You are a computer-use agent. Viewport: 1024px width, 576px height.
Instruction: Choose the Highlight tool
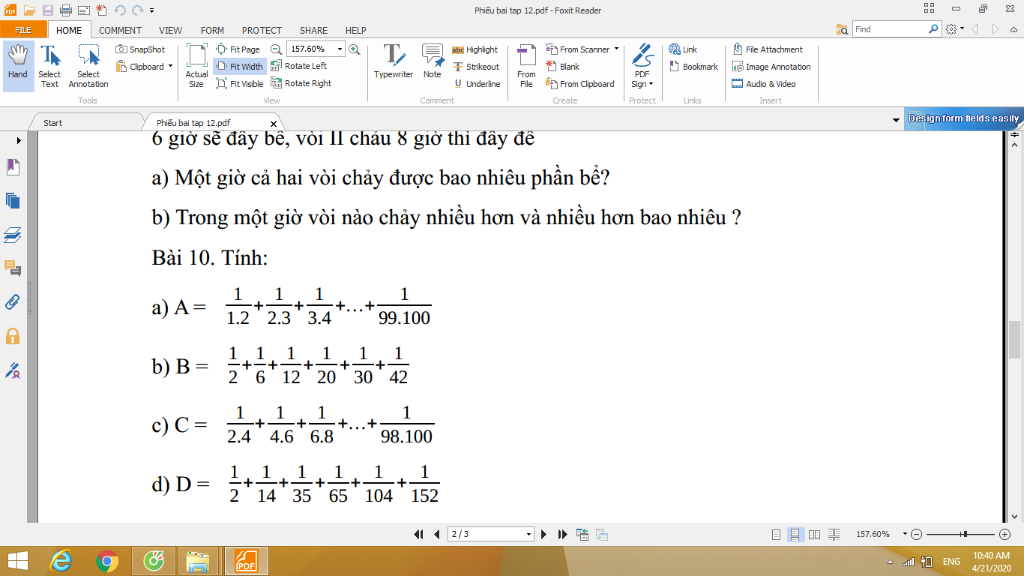475,50
